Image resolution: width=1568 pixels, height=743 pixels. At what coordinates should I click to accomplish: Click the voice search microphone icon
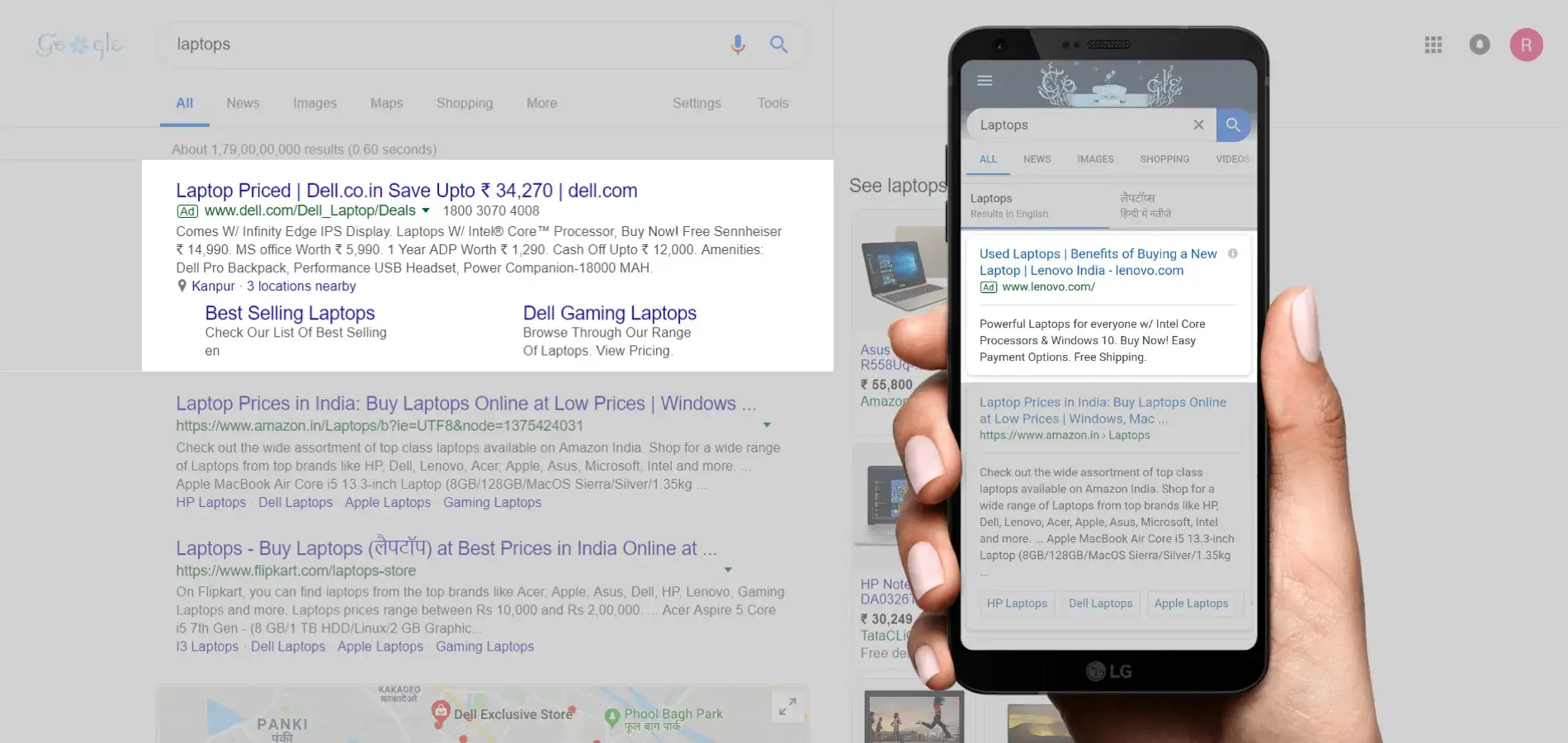[x=738, y=45]
